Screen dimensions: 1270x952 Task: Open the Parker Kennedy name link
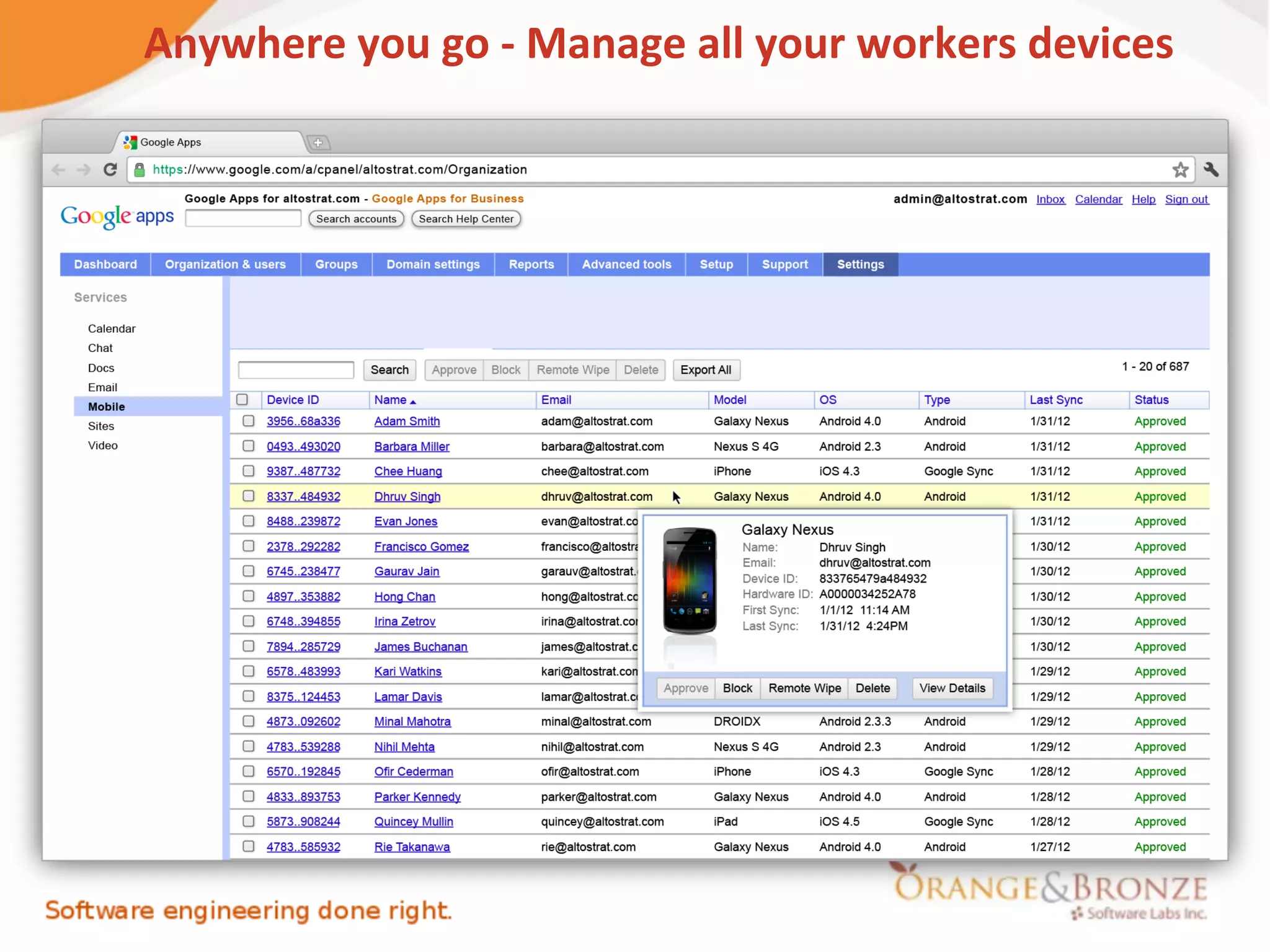[x=417, y=797]
